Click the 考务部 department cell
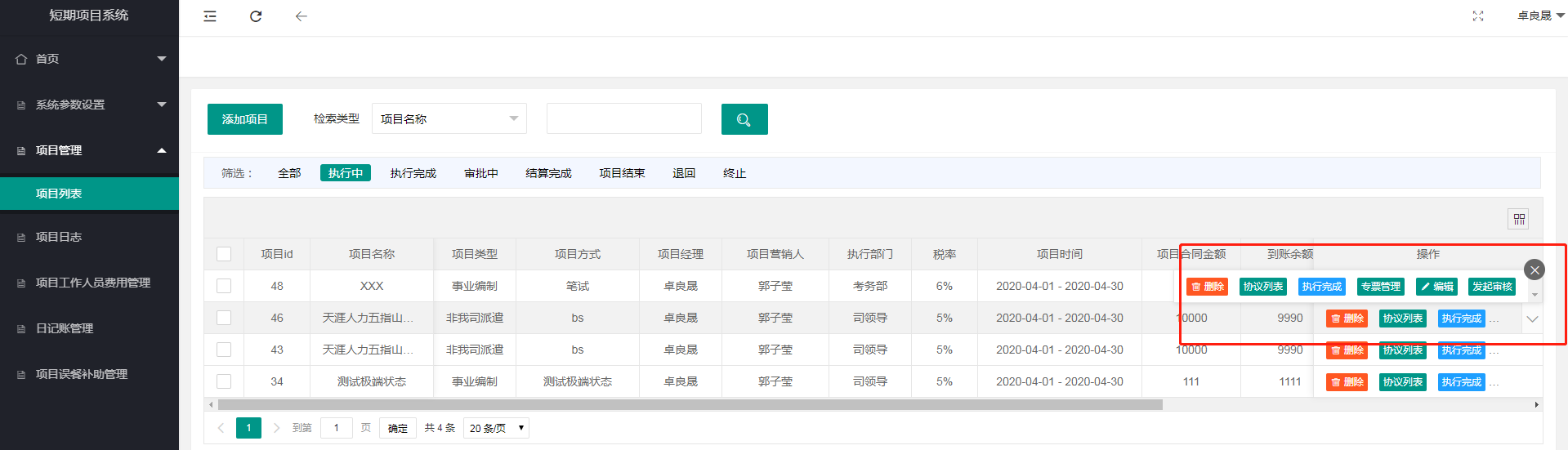The width and height of the screenshot is (1568, 450). pyautogui.click(x=870, y=286)
